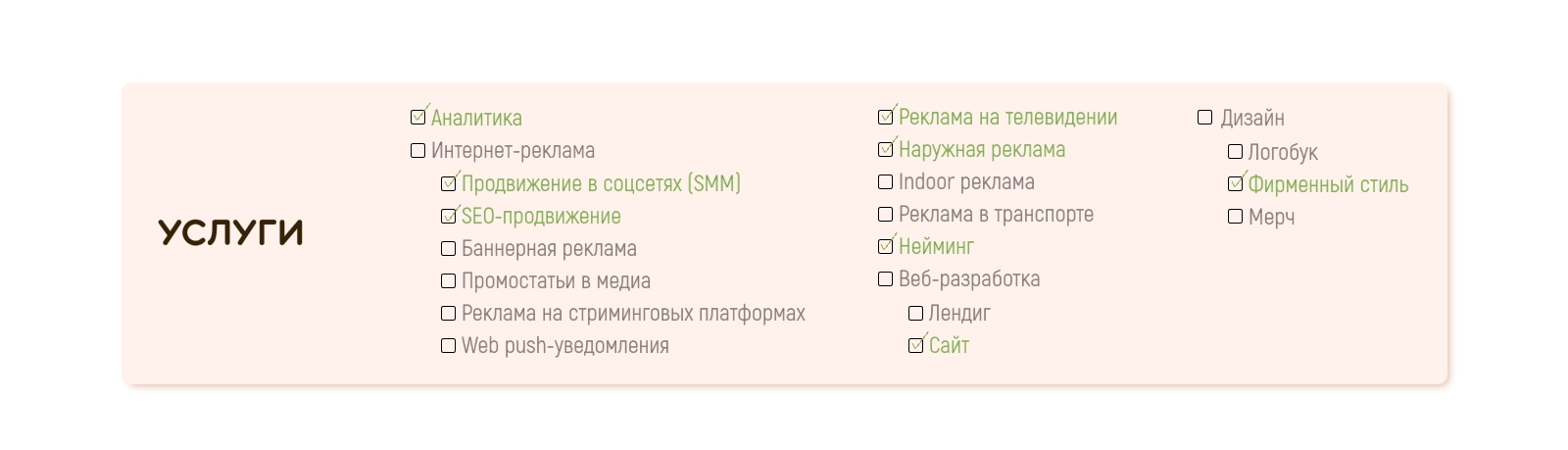Check the Логобук checkbox
Screen dimensions: 1568x450
pyautogui.click(x=1236, y=152)
